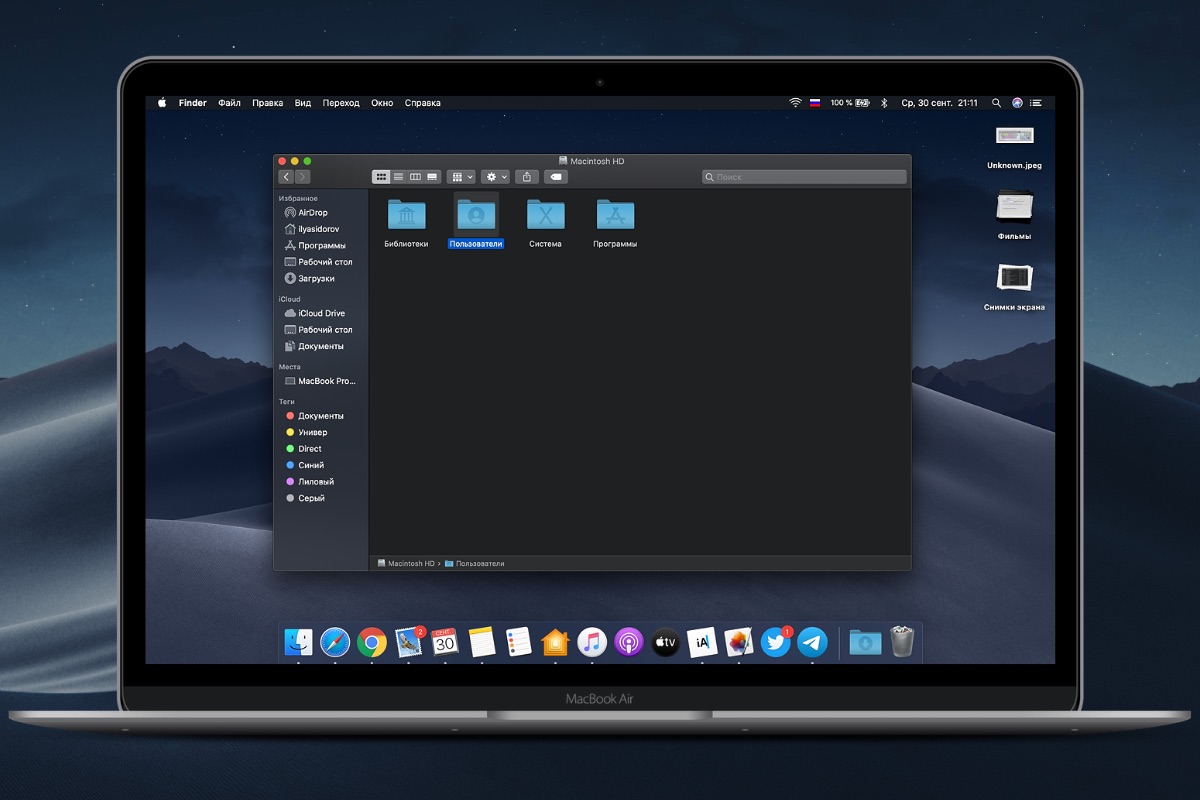Open Twitter from the Dock
Screen dimensions: 1200x800
pyautogui.click(x=776, y=642)
